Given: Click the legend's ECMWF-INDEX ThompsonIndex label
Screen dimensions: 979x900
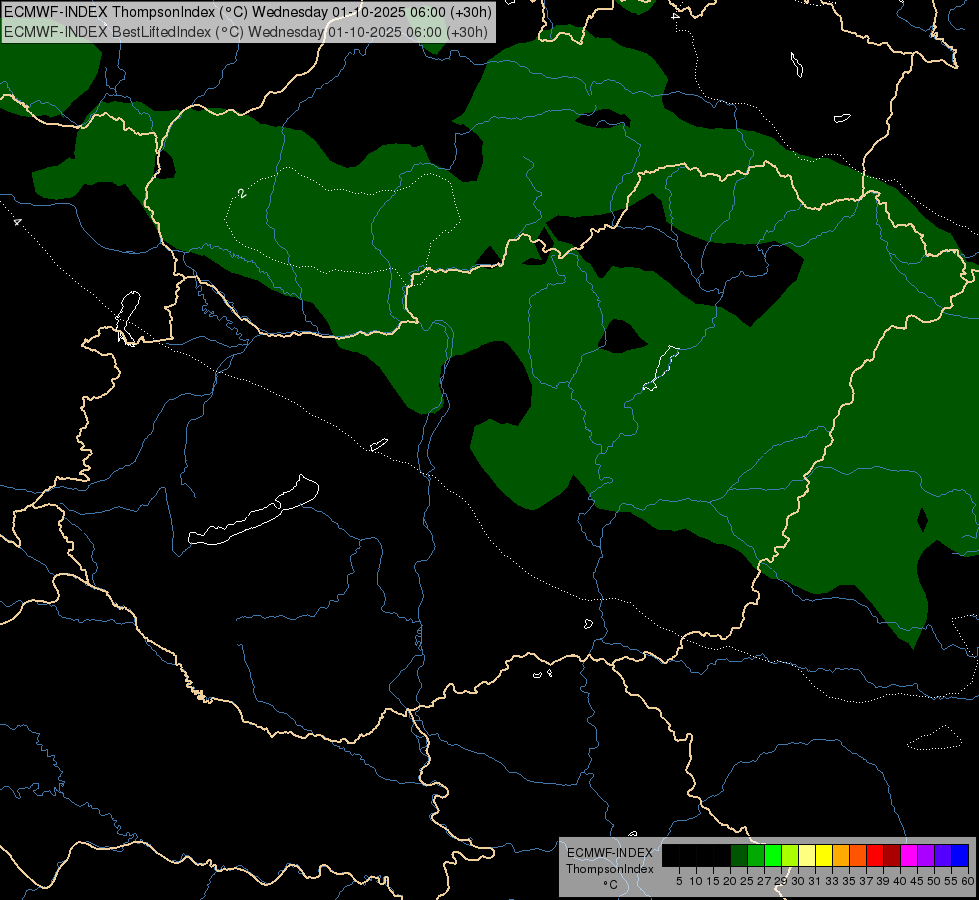Looking at the screenshot, I should 609,860.
